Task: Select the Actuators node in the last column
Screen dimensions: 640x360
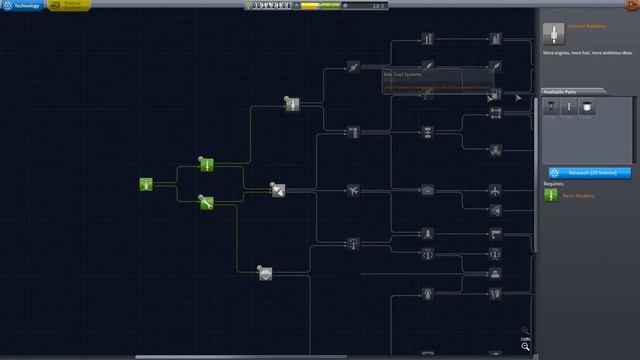Action: [496, 150]
